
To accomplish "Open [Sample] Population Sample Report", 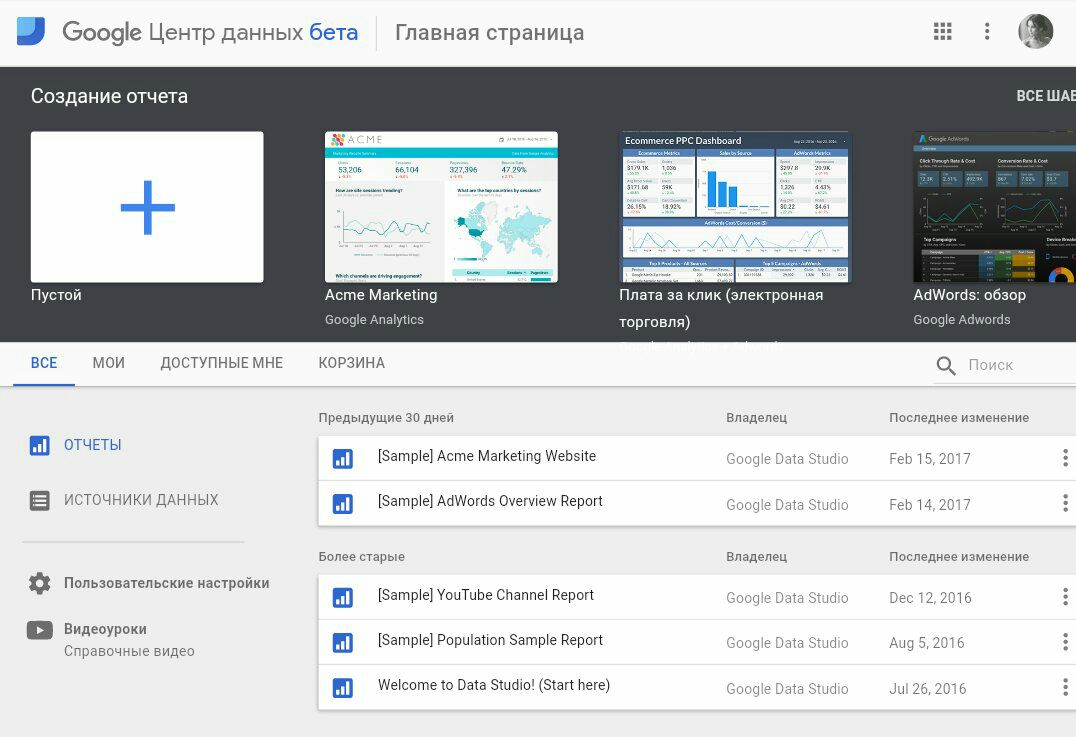I will coord(490,640).
